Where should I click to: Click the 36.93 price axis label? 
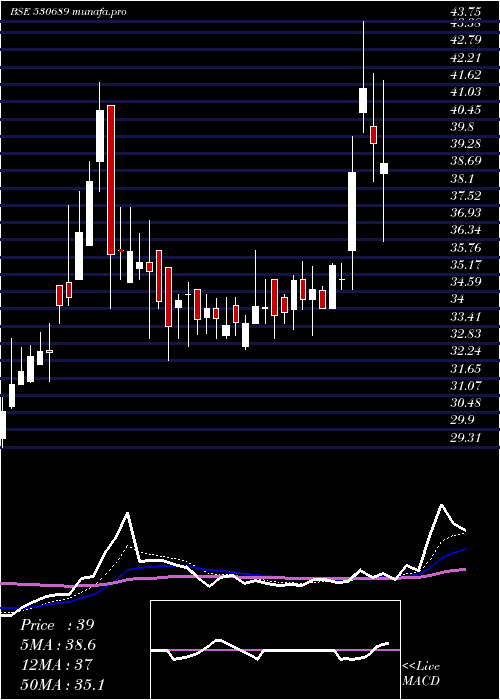click(465, 213)
